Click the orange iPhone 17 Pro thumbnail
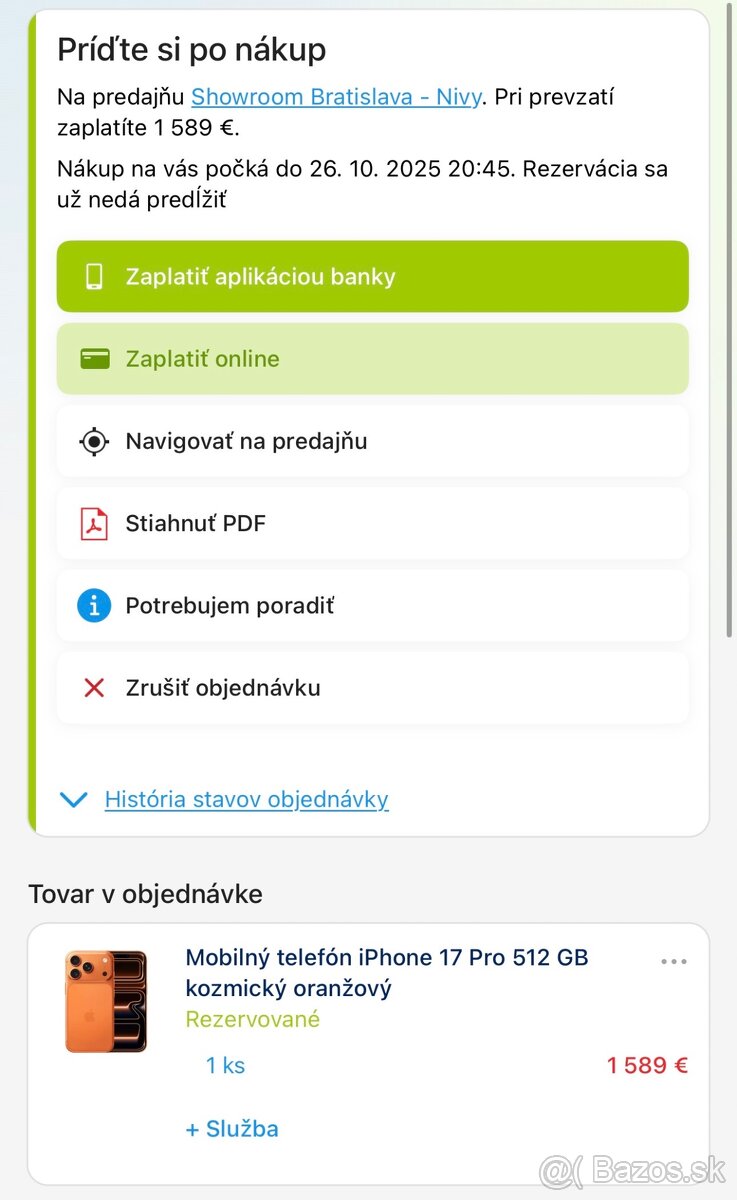Screen dimensions: 737x1200 pos(106,1001)
